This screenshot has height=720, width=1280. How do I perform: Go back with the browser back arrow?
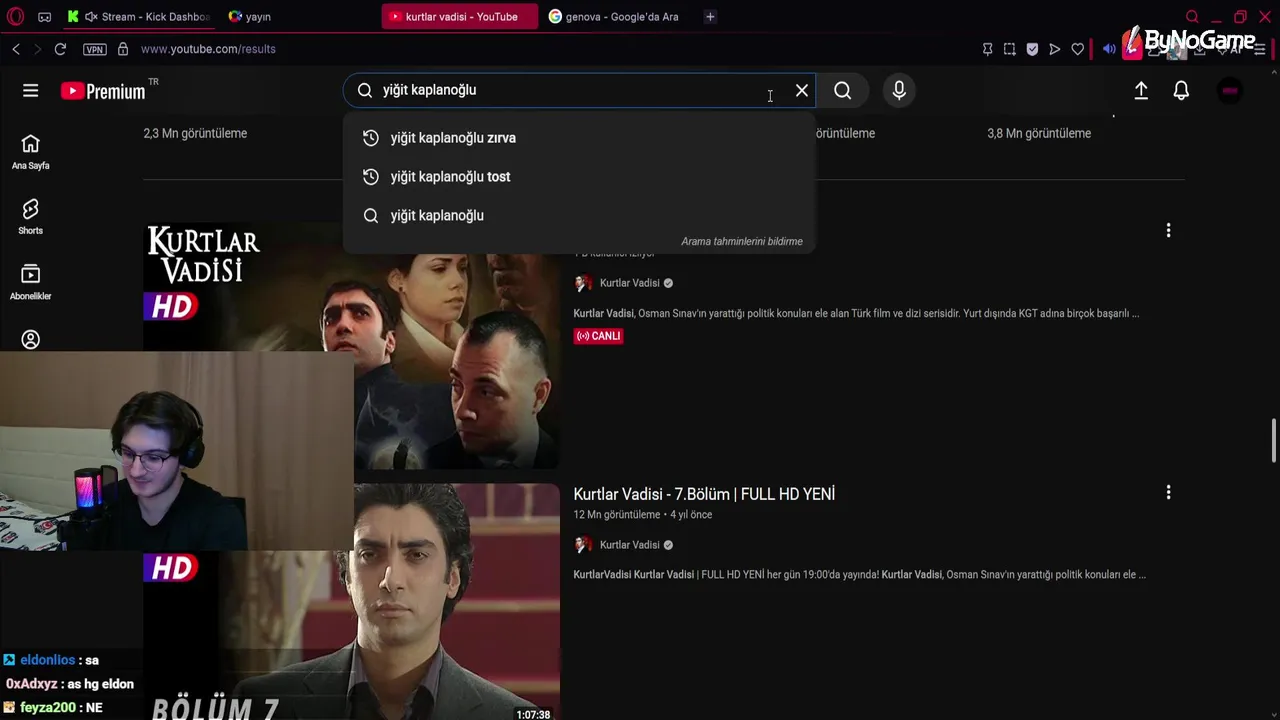pyautogui.click(x=16, y=49)
